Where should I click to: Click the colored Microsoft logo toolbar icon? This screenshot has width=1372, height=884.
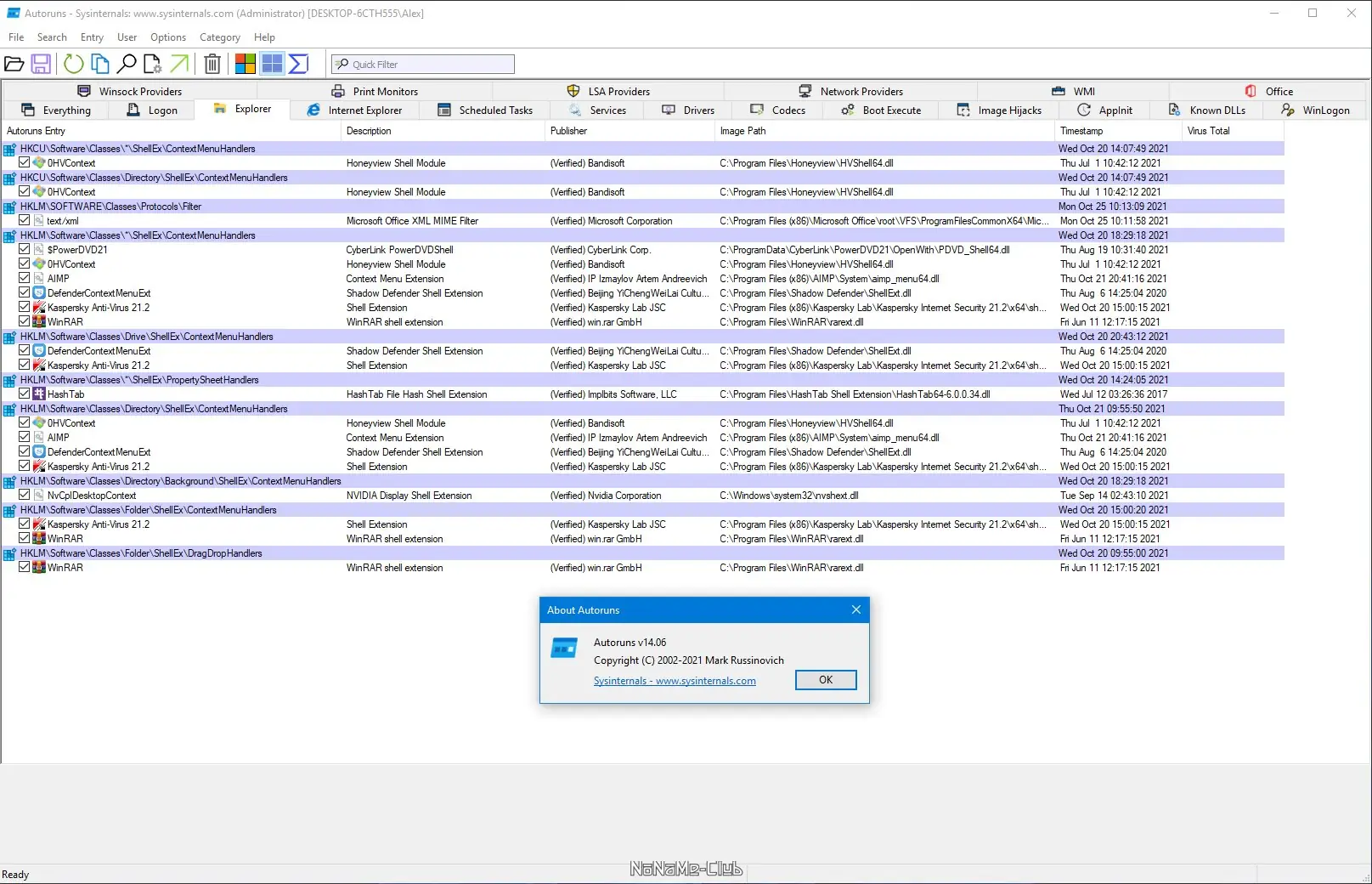coord(246,64)
